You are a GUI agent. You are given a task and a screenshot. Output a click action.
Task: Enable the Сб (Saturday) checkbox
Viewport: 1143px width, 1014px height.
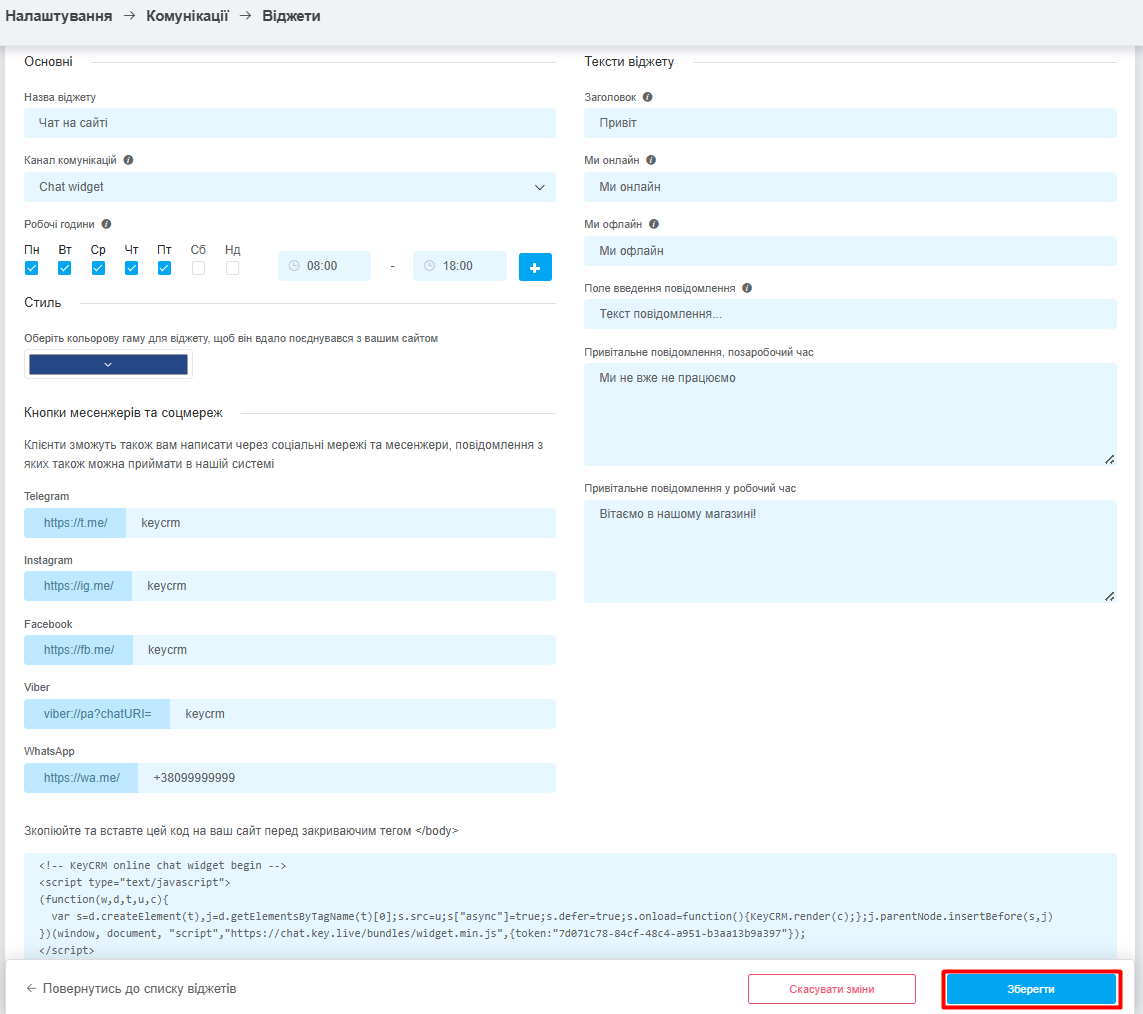click(x=198, y=268)
